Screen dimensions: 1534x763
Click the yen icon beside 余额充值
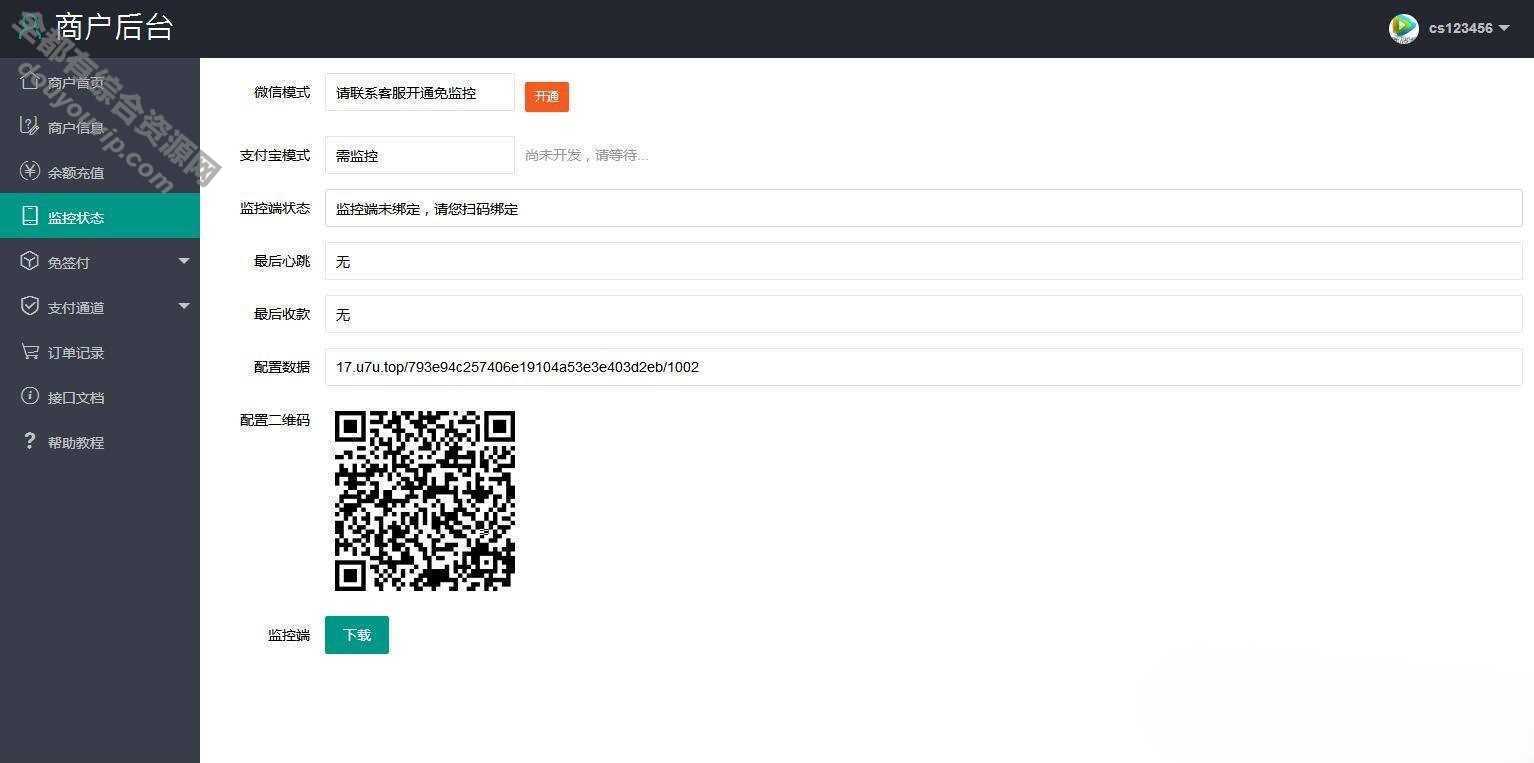tap(30, 171)
